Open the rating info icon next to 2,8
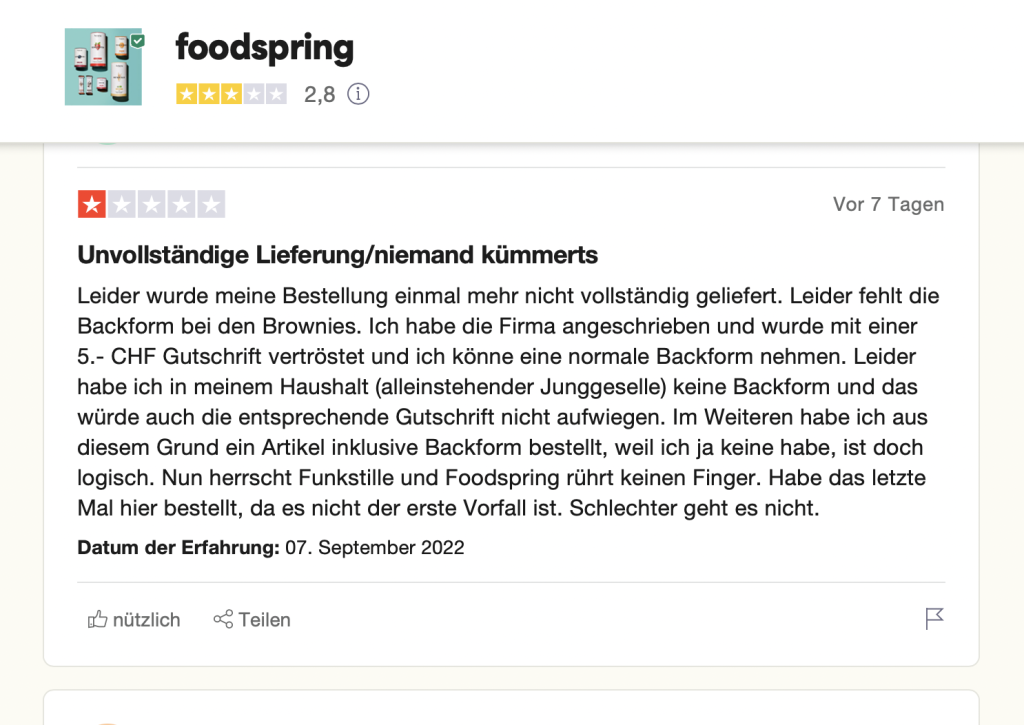 (x=358, y=94)
